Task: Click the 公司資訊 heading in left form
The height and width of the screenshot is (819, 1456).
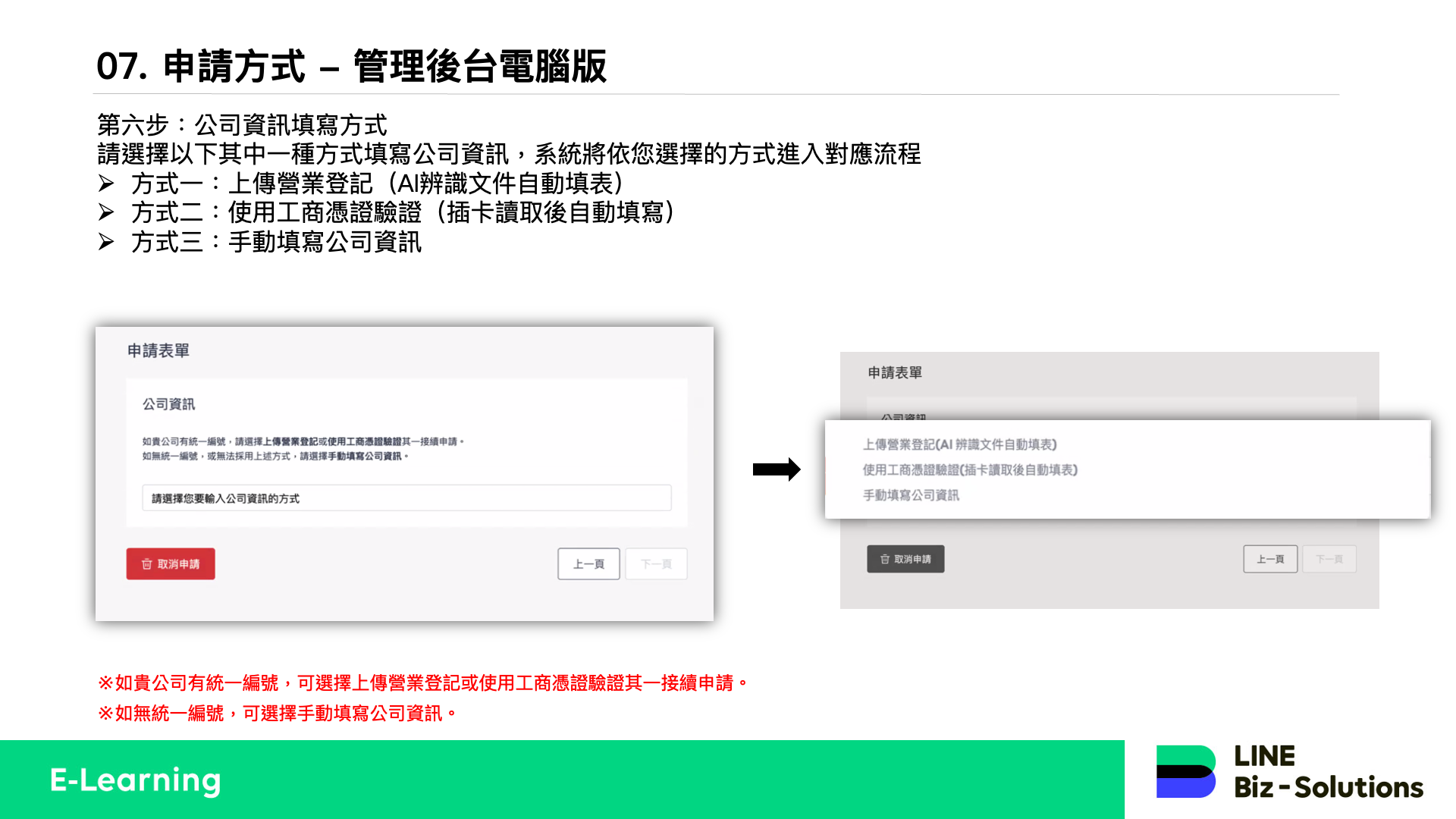Action: tap(168, 404)
